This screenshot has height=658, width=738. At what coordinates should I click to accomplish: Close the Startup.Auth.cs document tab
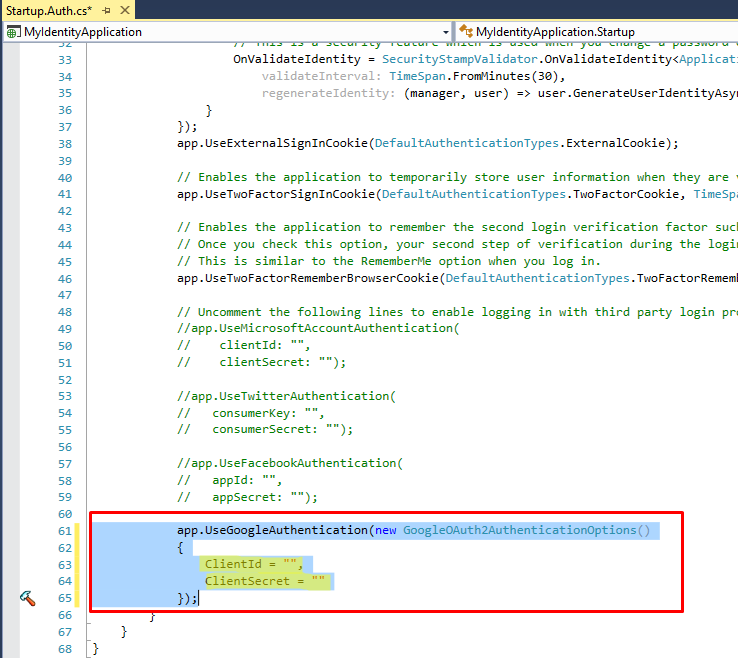(124, 10)
